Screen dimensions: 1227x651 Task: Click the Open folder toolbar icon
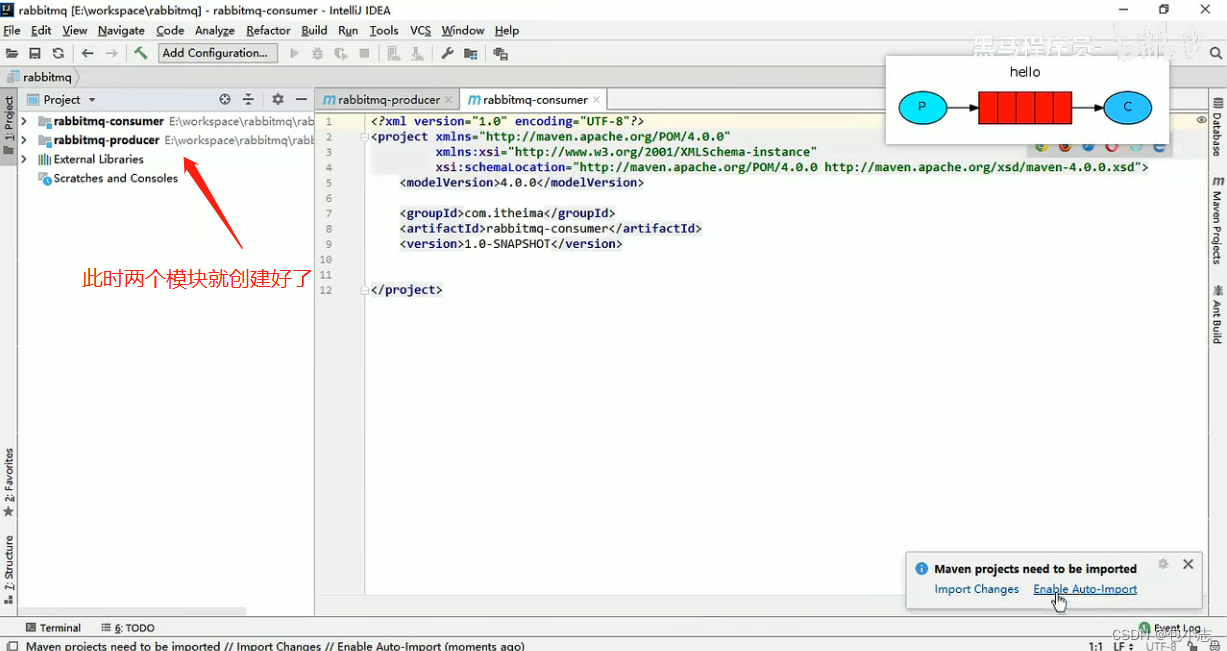pos(12,54)
